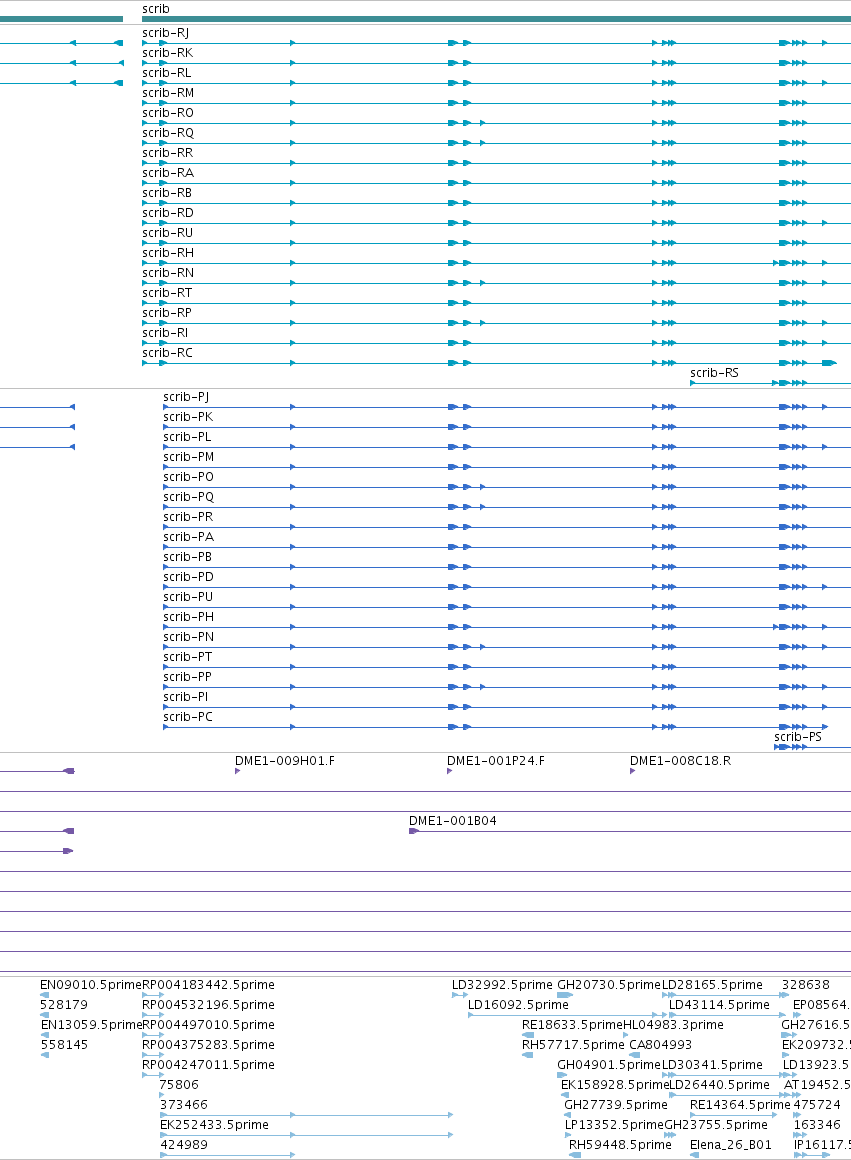Click the scrib-PT protein label

coord(187,656)
